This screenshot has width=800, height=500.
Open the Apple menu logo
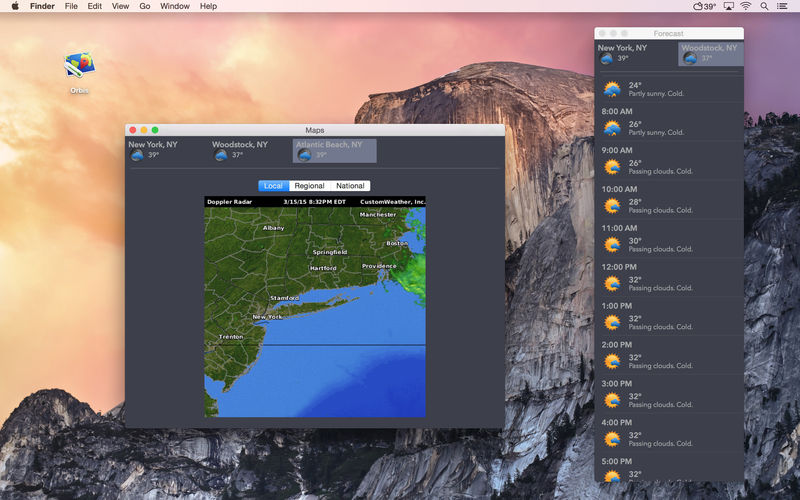[15, 6]
